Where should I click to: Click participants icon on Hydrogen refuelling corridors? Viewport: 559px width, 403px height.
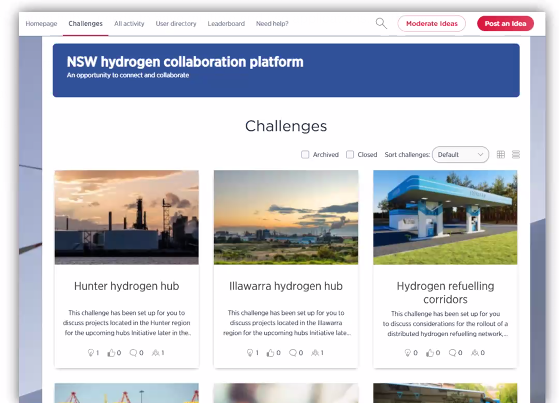[475, 353]
